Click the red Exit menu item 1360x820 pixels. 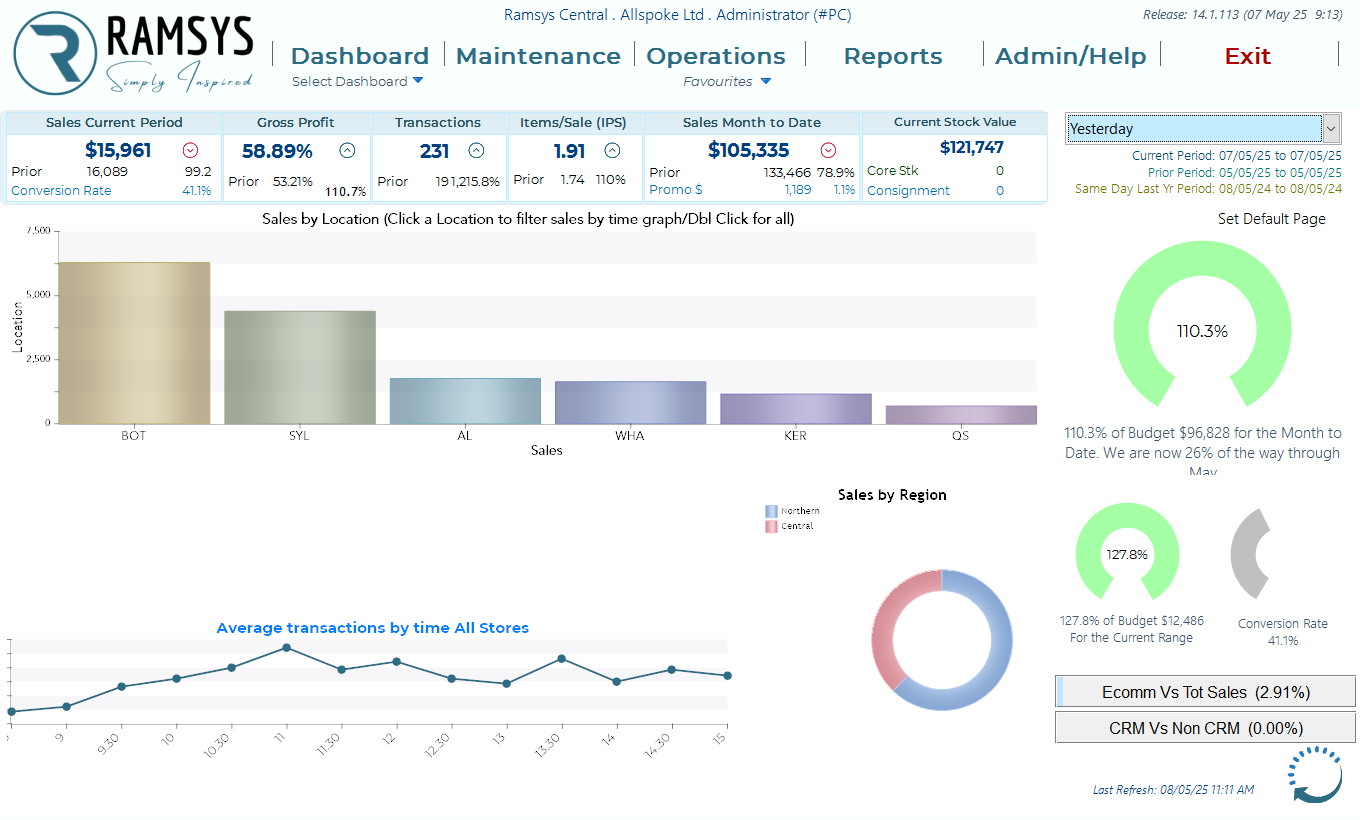click(x=1248, y=56)
